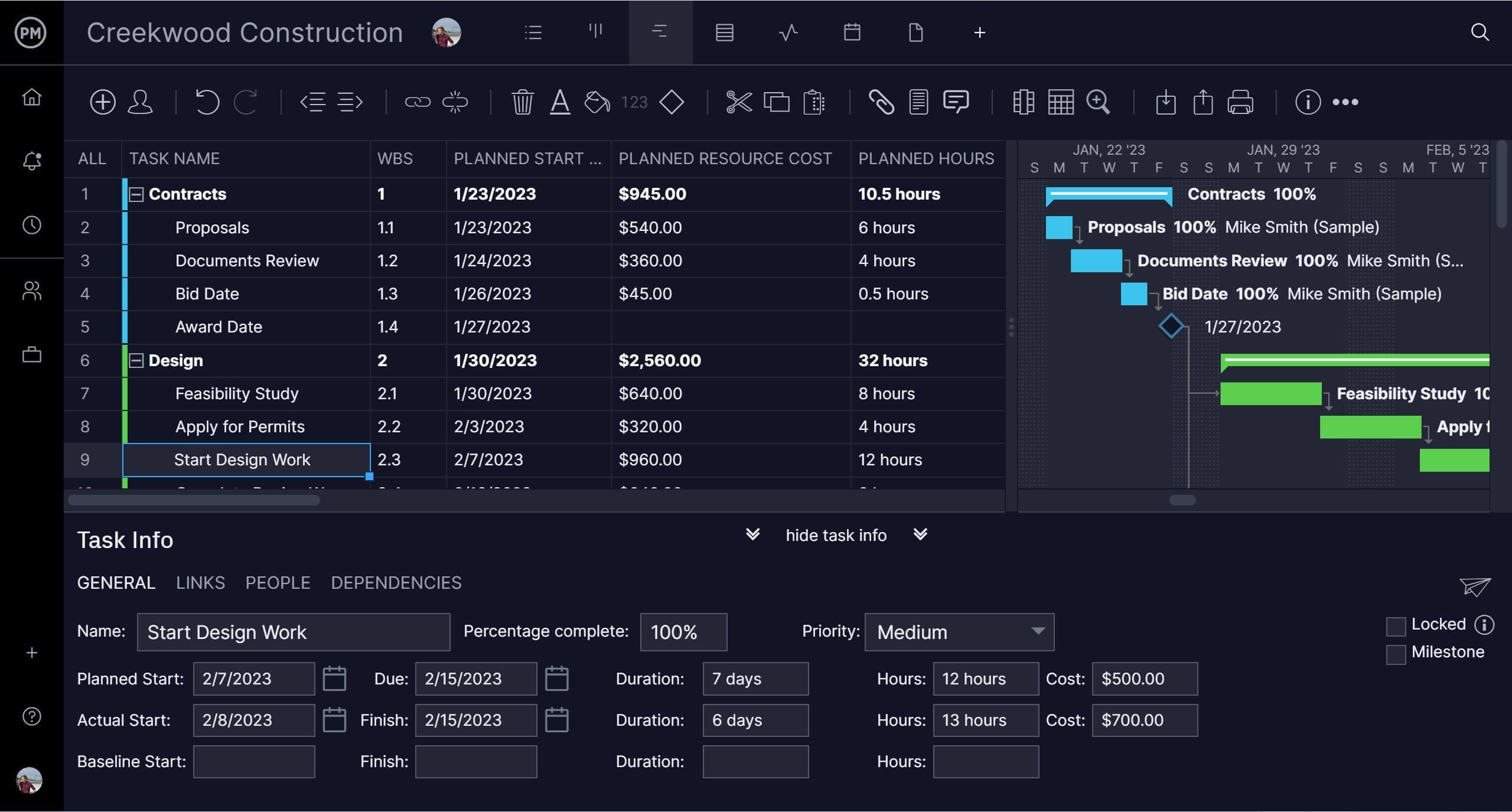This screenshot has height=812, width=1512.
Task: Click the LINKS tab in Task Info
Action: [x=200, y=582]
